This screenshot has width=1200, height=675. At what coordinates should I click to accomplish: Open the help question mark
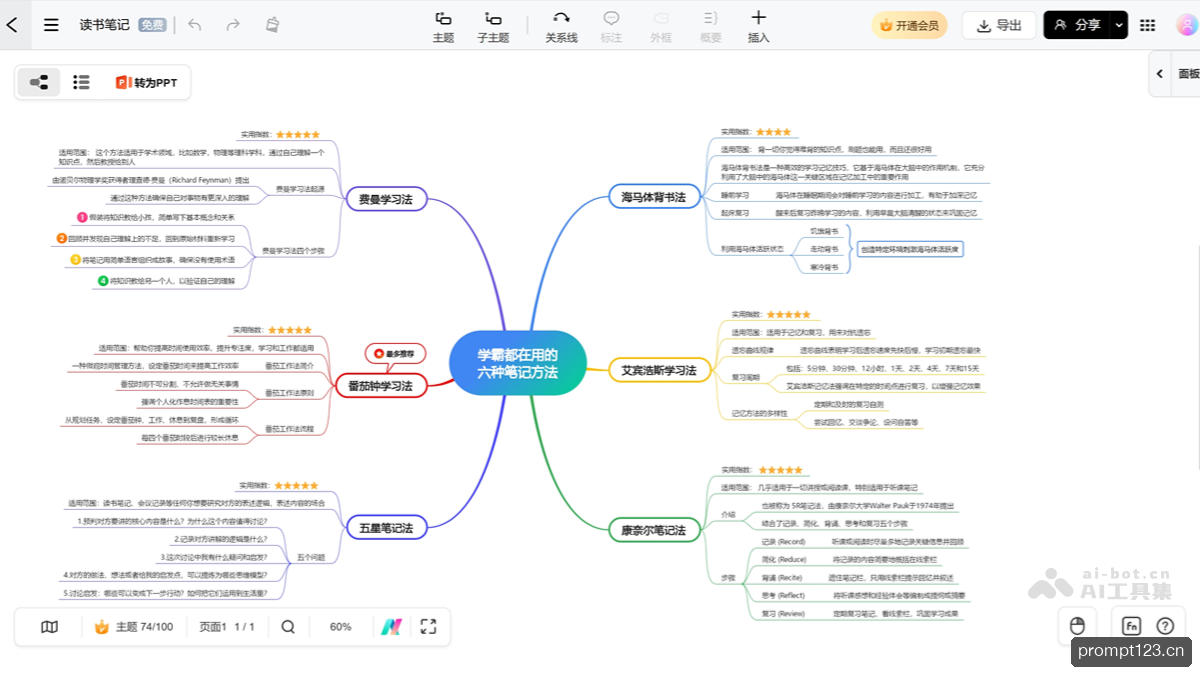[1165, 626]
